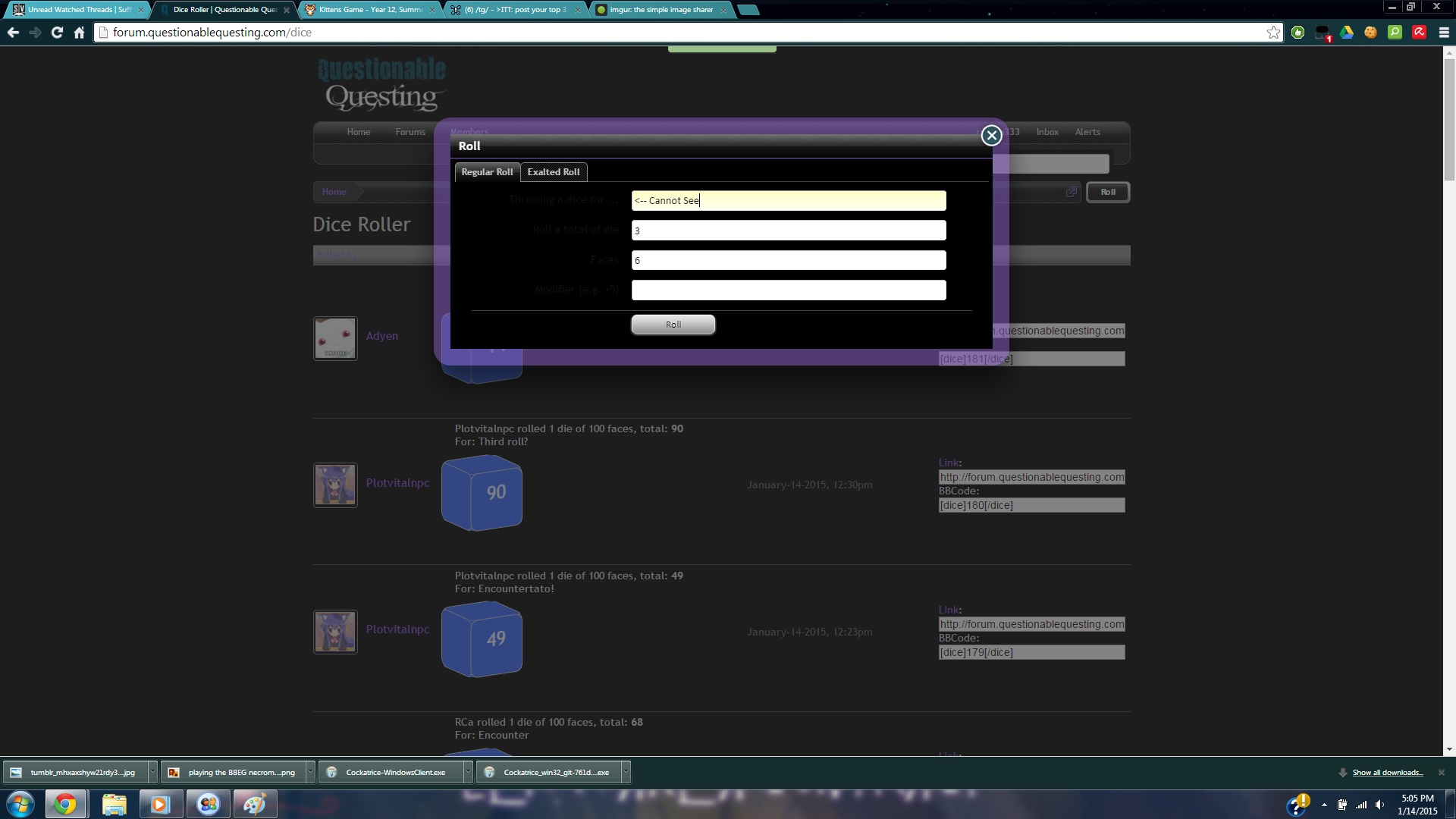Reload the page with refresh icon
The image size is (1456, 819).
point(57,33)
